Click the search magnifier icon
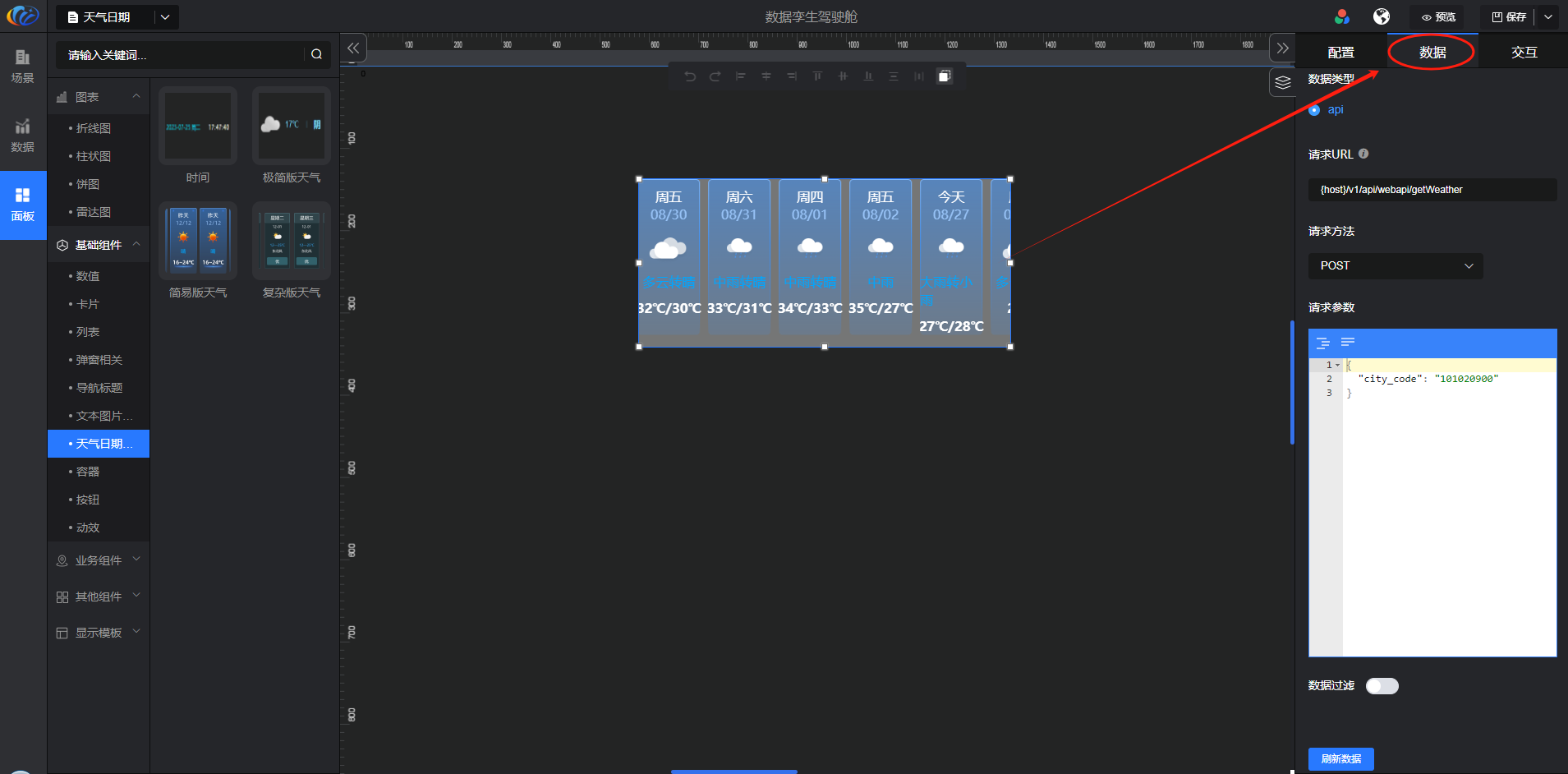Viewport: 1568px width, 774px height. (x=316, y=54)
